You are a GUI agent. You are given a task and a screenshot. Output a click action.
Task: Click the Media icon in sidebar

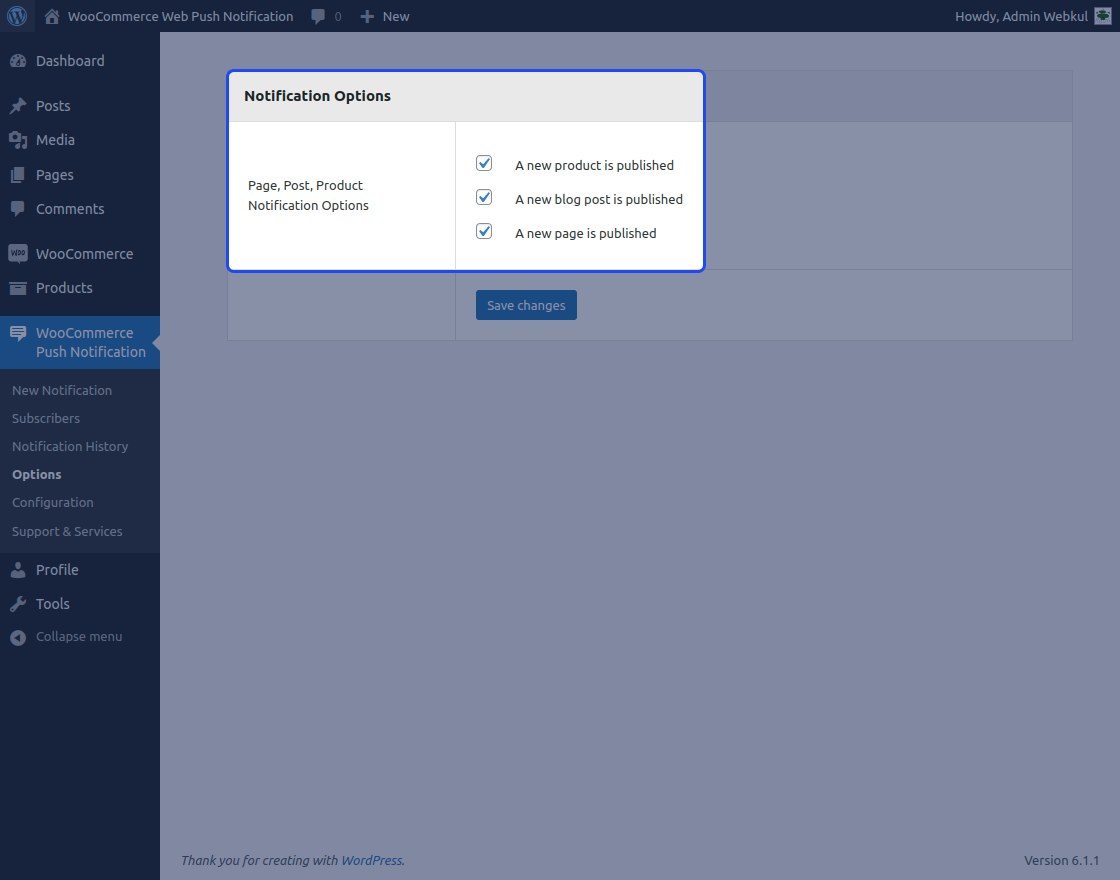(x=18, y=140)
